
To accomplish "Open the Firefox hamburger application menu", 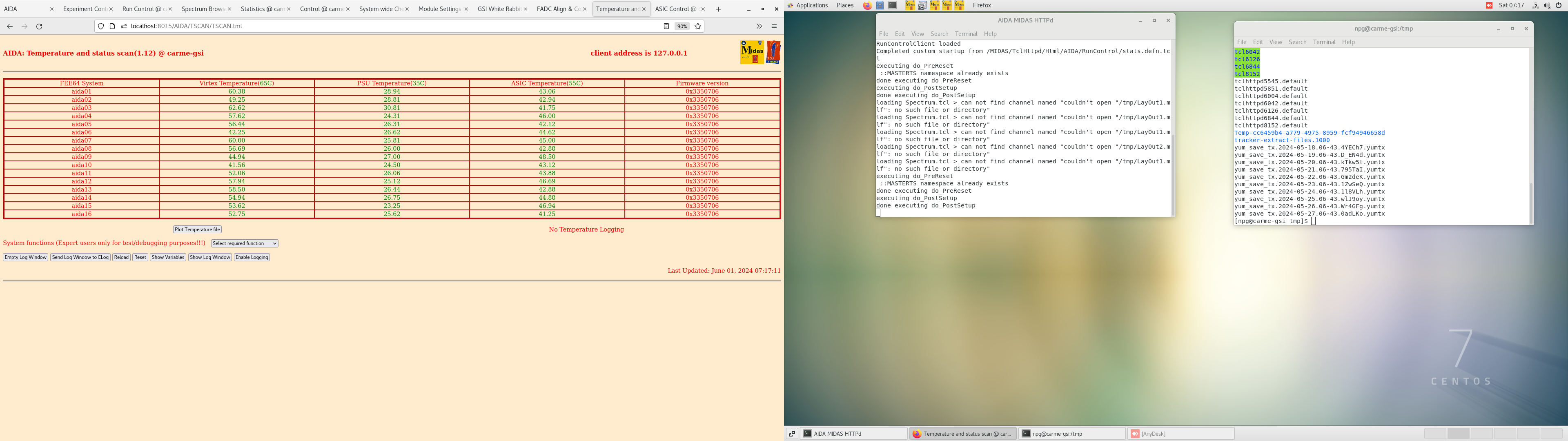I will [x=774, y=26].
